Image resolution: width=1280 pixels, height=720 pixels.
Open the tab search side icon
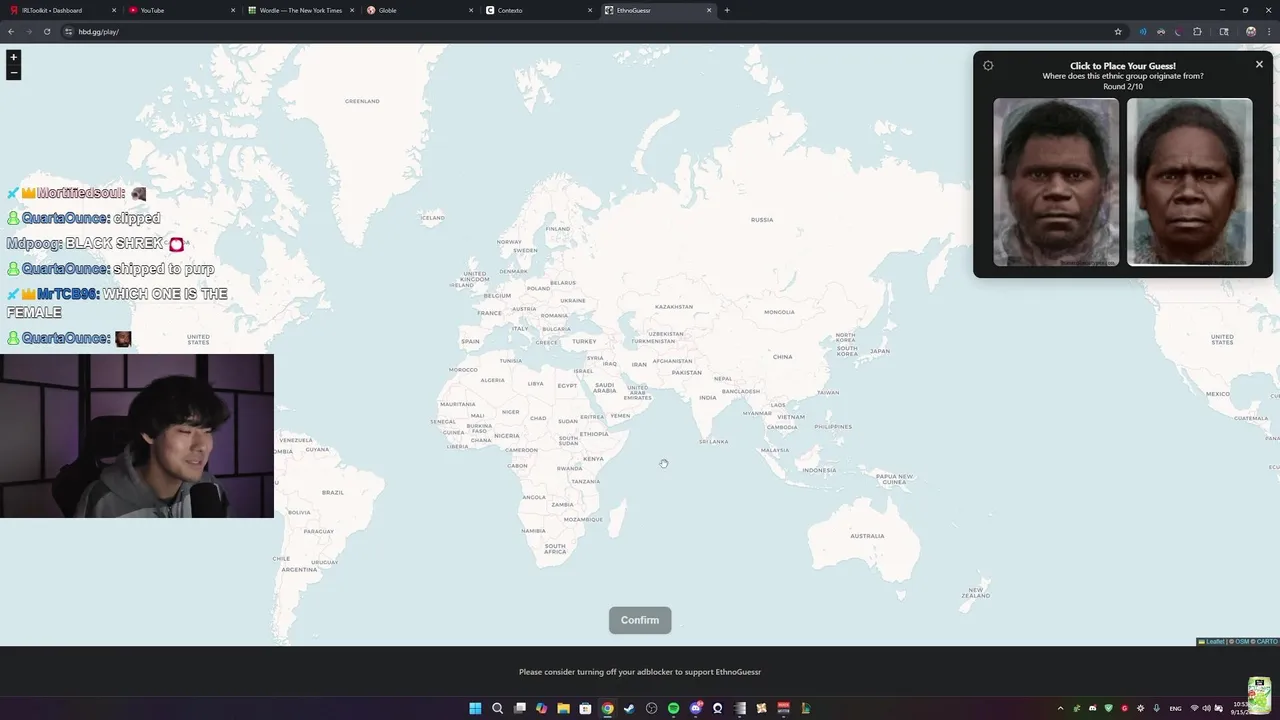[x=1224, y=32]
